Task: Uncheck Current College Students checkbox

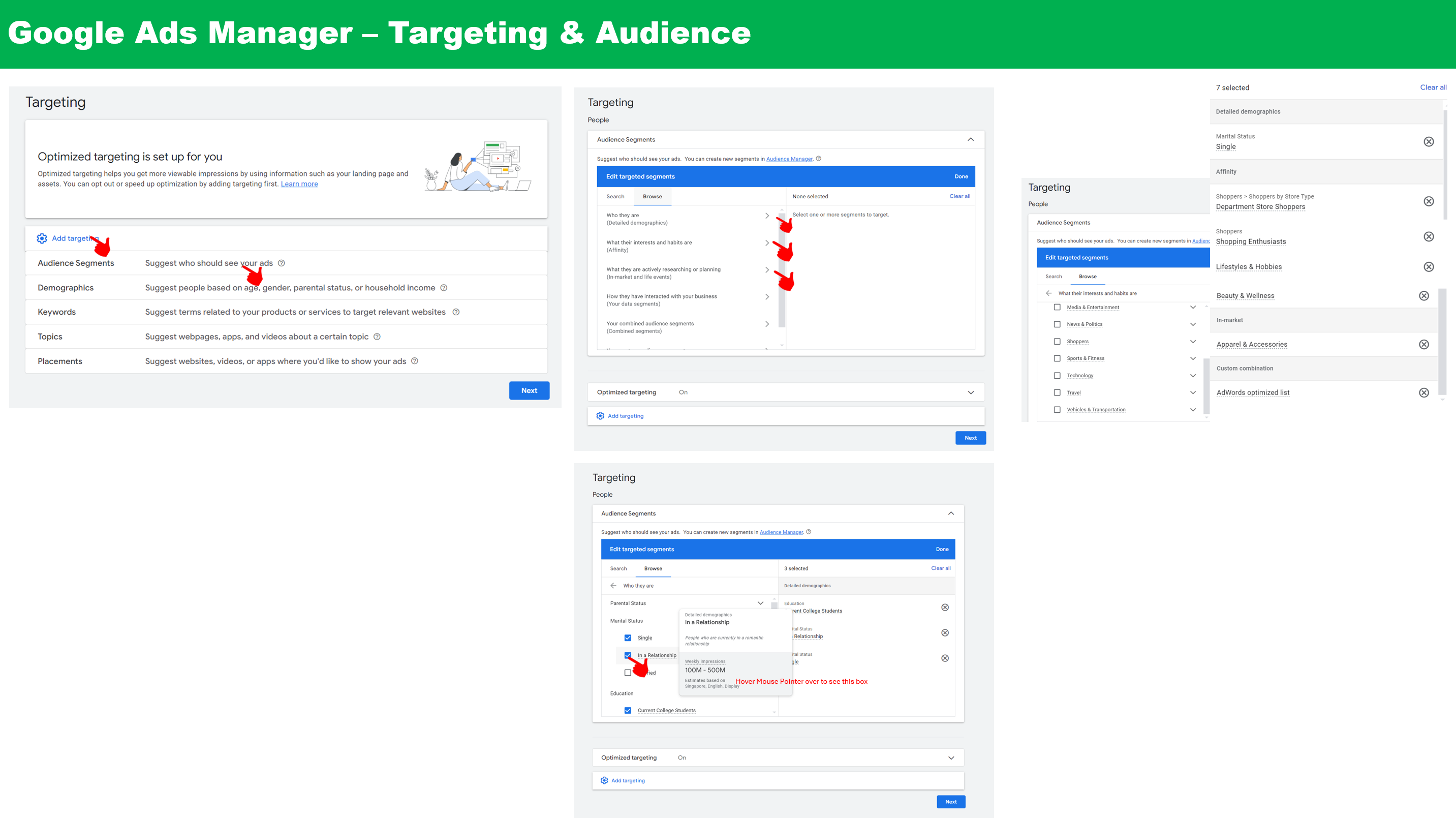Action: click(628, 711)
